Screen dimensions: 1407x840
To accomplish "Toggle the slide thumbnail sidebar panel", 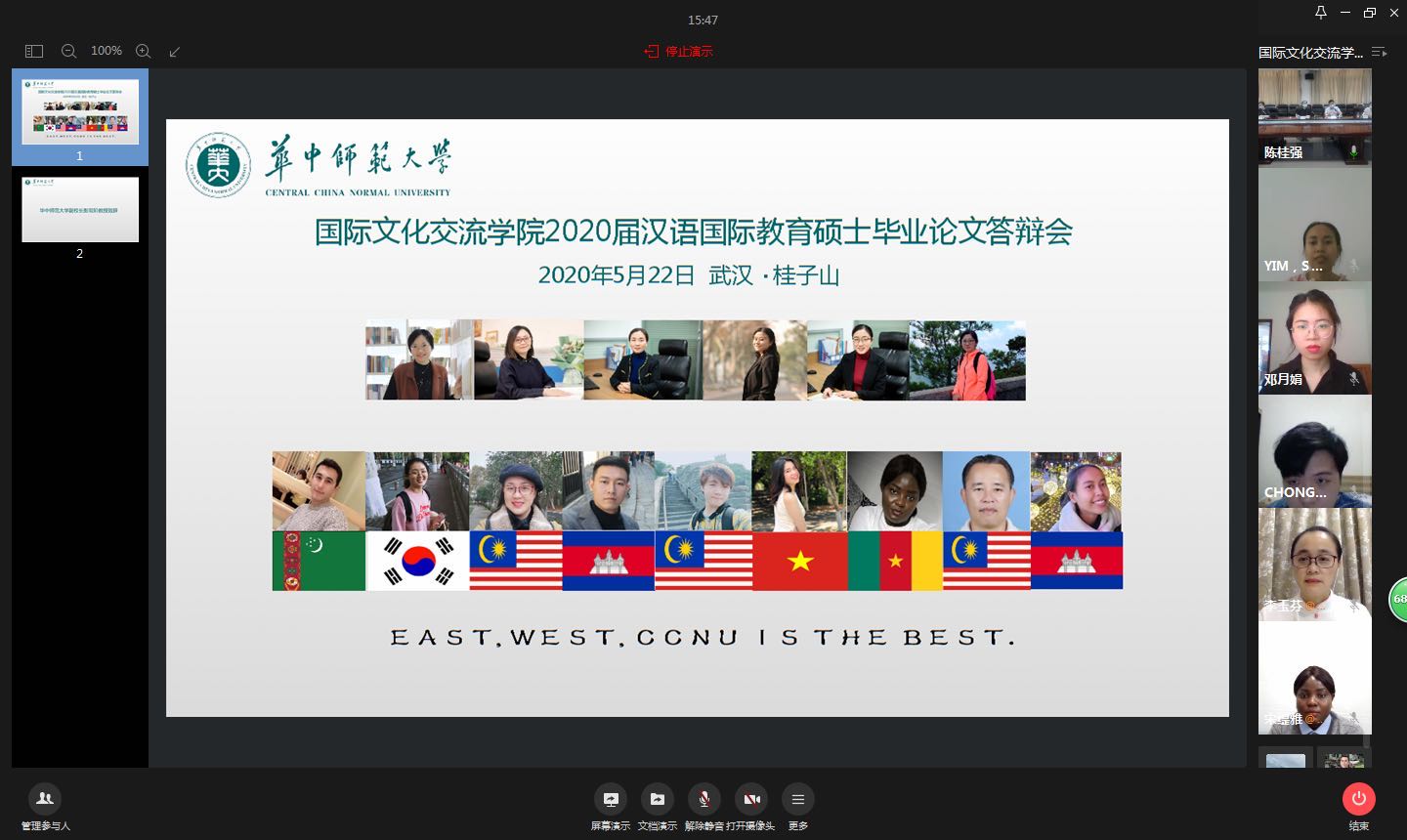I will [x=34, y=51].
